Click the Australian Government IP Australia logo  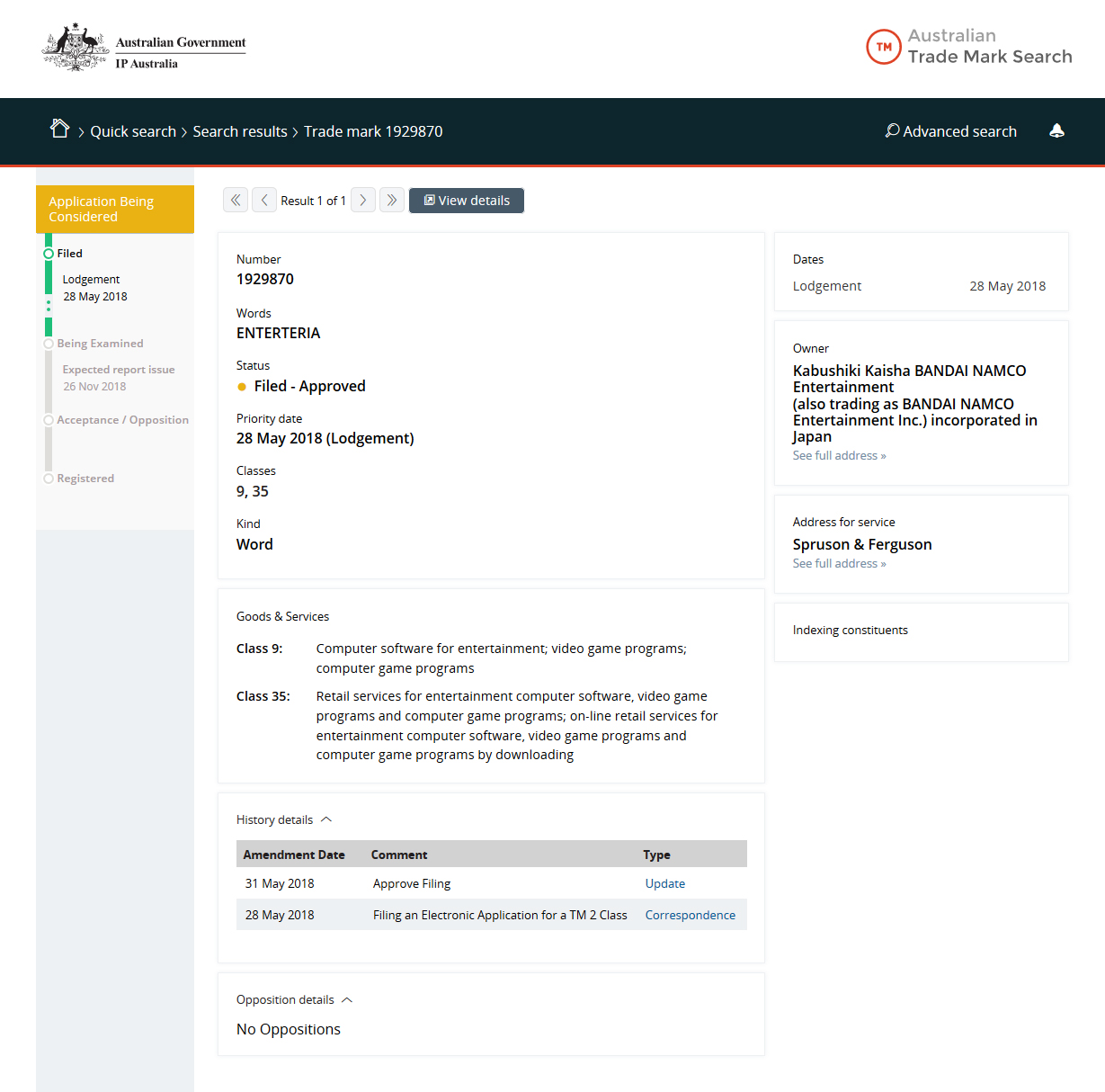pos(144,49)
